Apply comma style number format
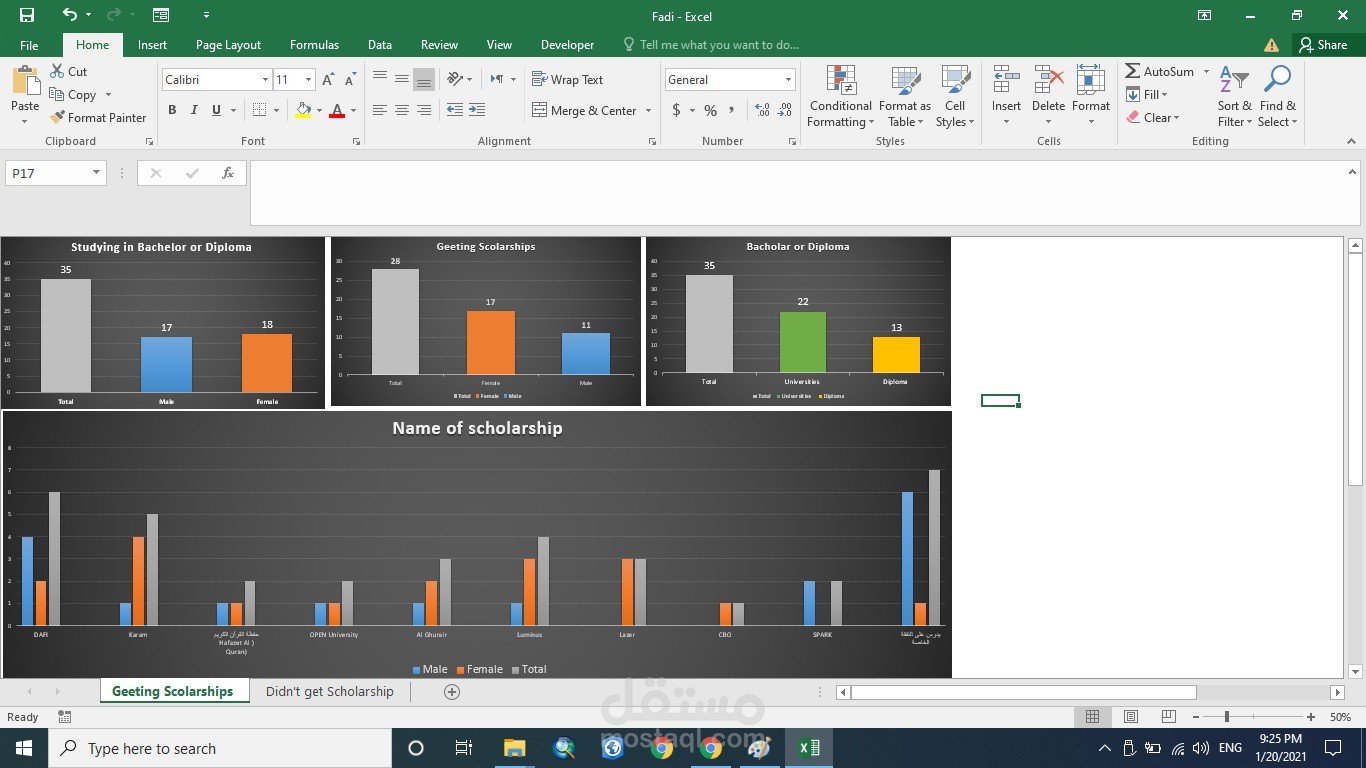The height and width of the screenshot is (768, 1366). 732,110
